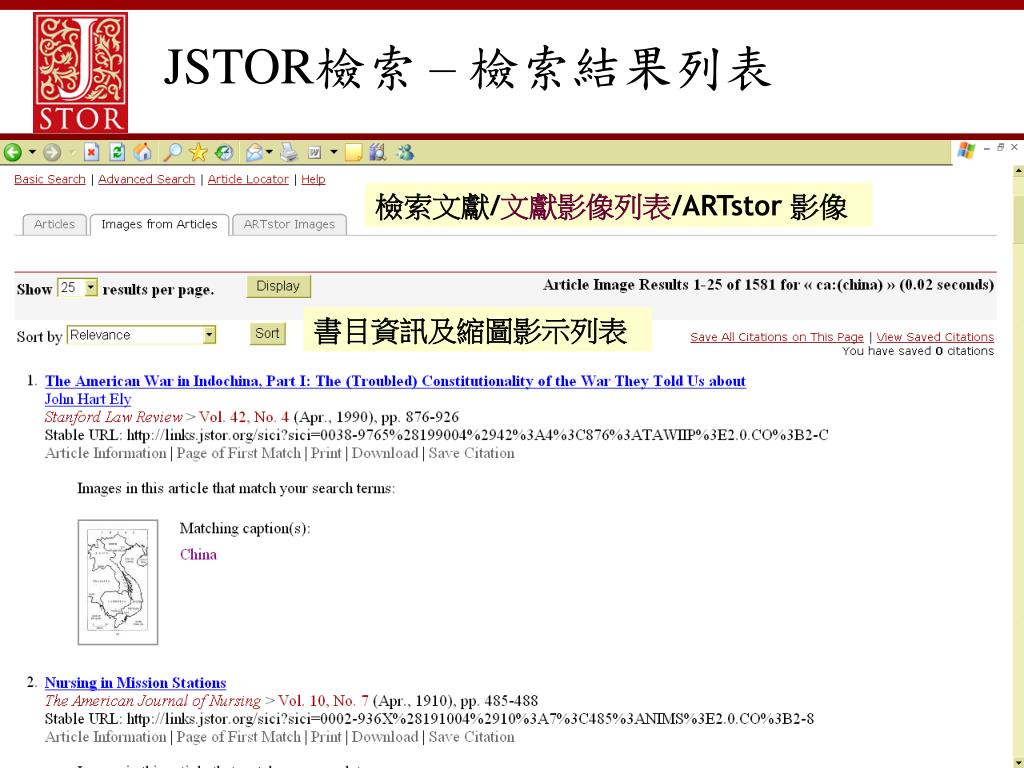This screenshot has width=1024, height=768.
Task: Click the yellow note Discuss icon
Action: 353,153
